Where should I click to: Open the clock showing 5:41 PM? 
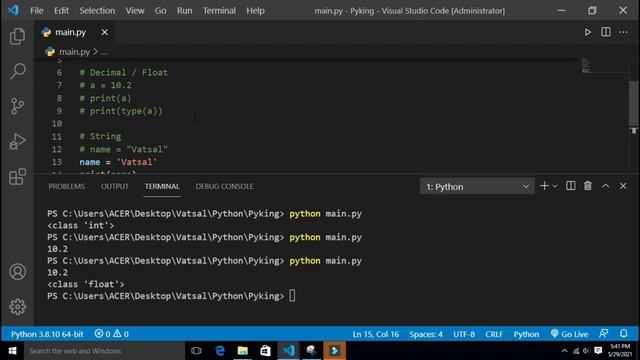click(620, 351)
